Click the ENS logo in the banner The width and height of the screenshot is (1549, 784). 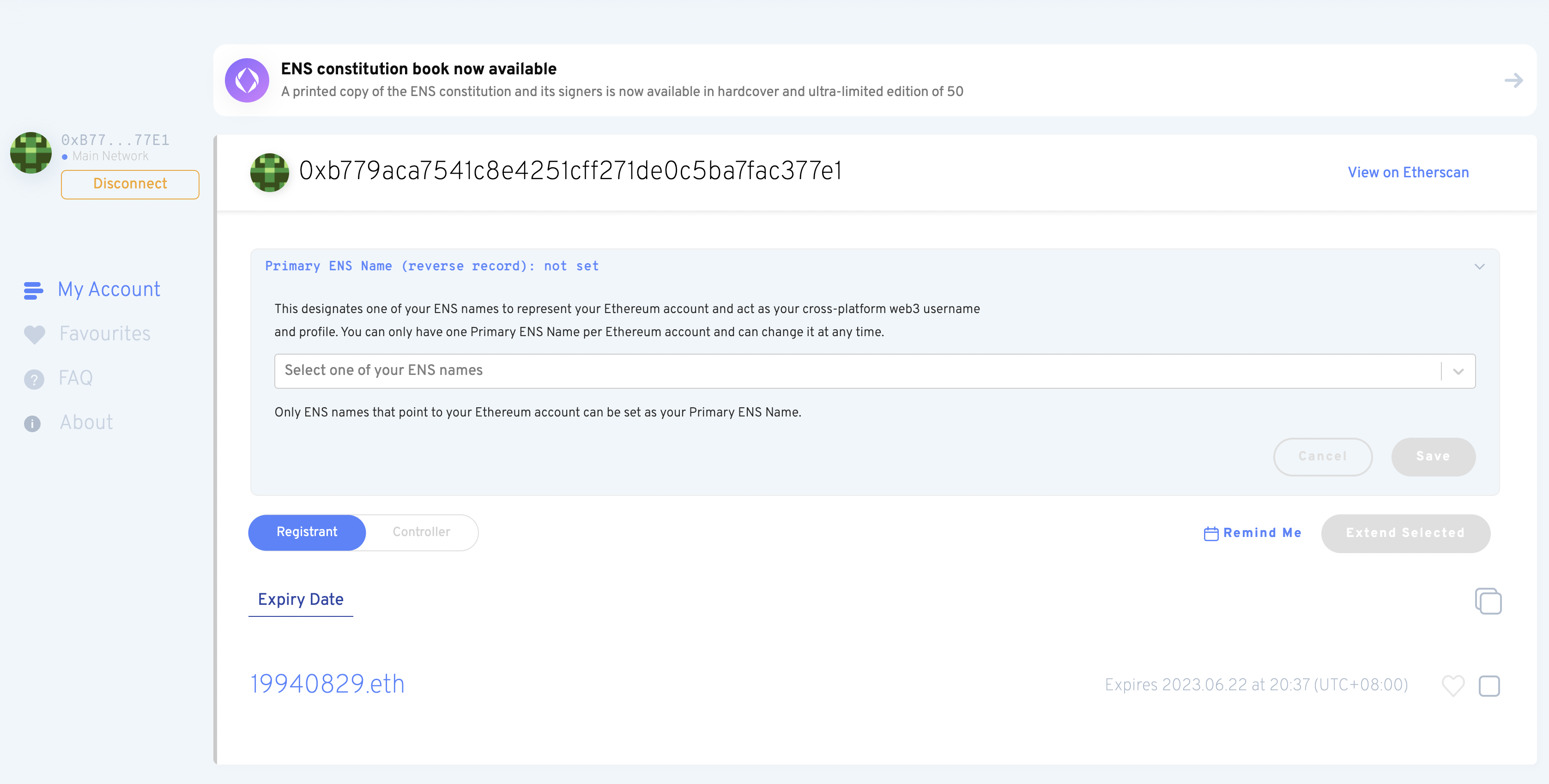247,80
